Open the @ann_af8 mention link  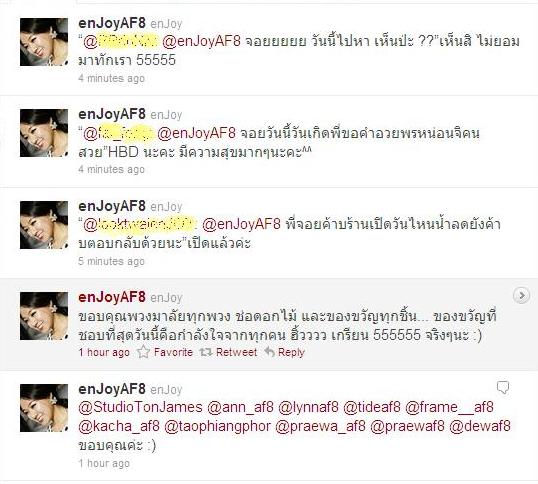[241, 407]
